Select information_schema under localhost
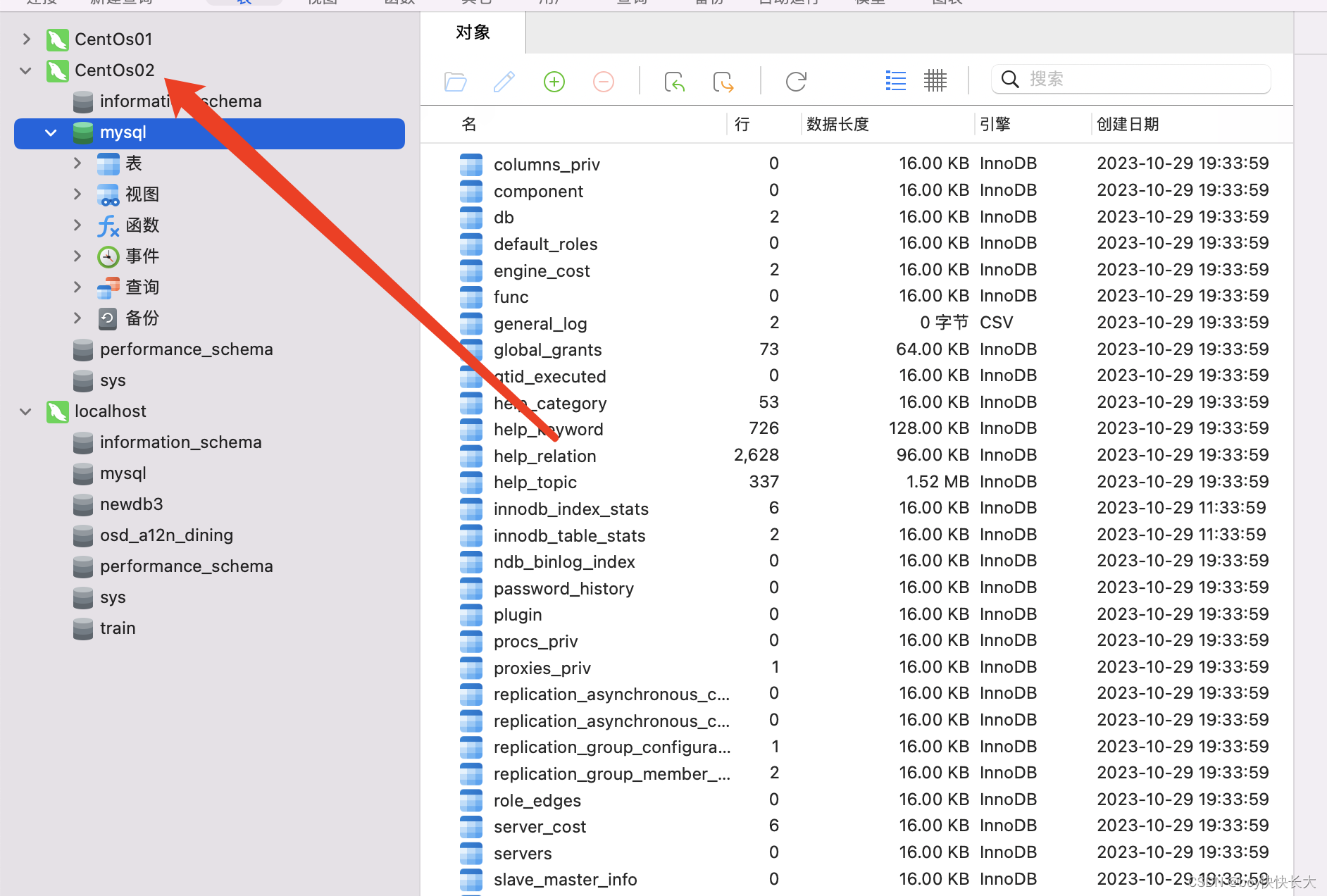The image size is (1327, 896). [x=180, y=442]
